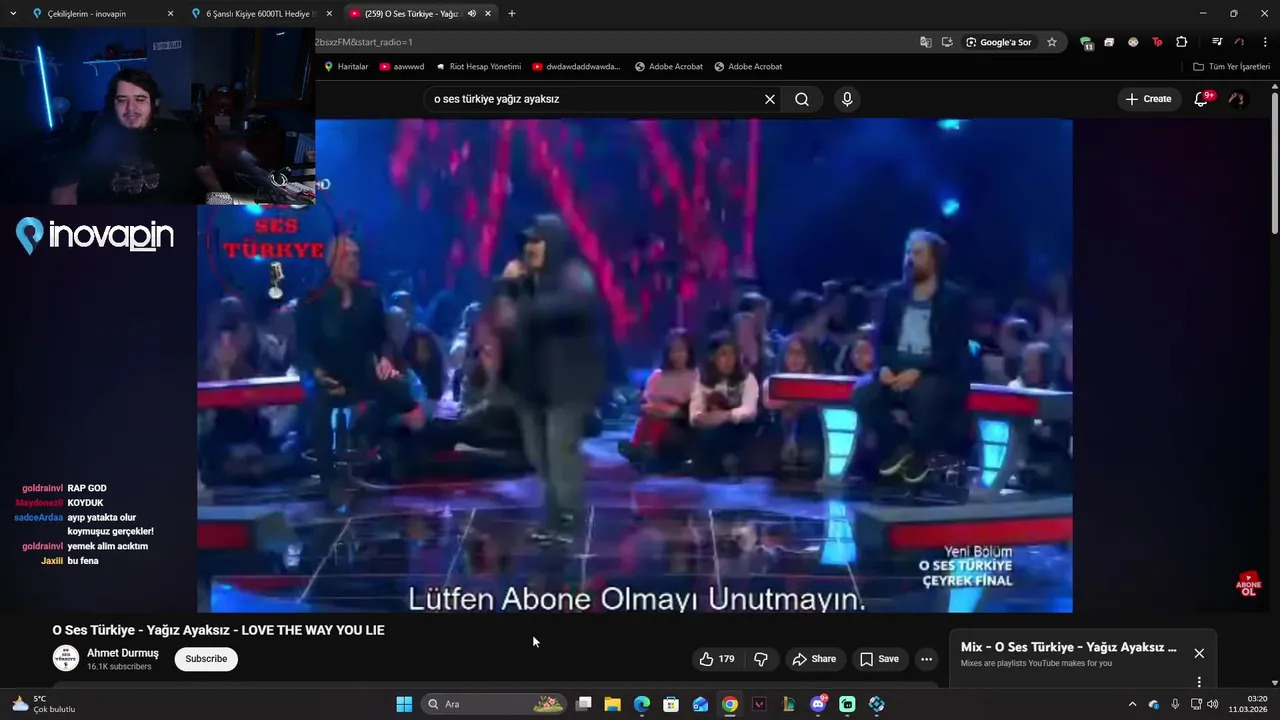Open the media control playlist icon in toolbar
The image size is (1280, 720).
coord(1217,42)
